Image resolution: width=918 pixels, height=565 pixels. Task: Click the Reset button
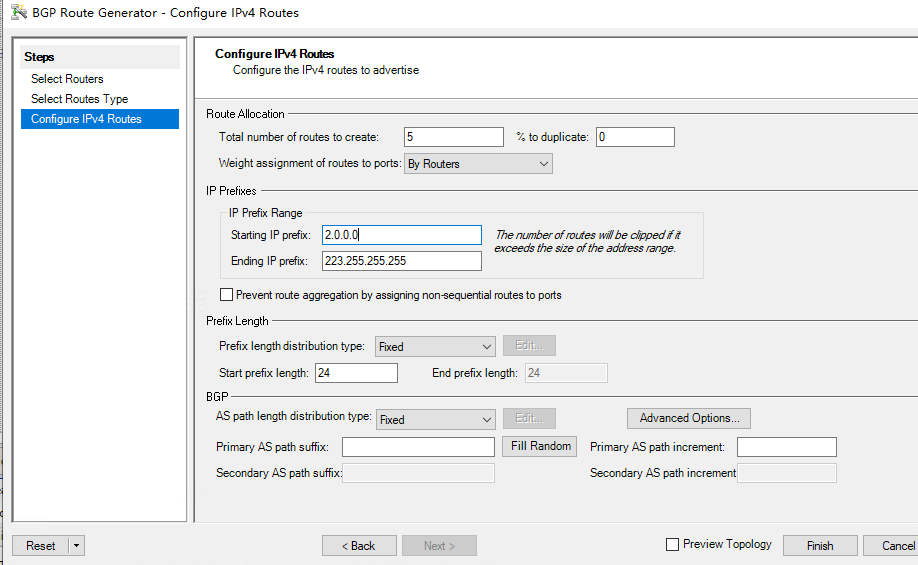pyautogui.click(x=40, y=546)
